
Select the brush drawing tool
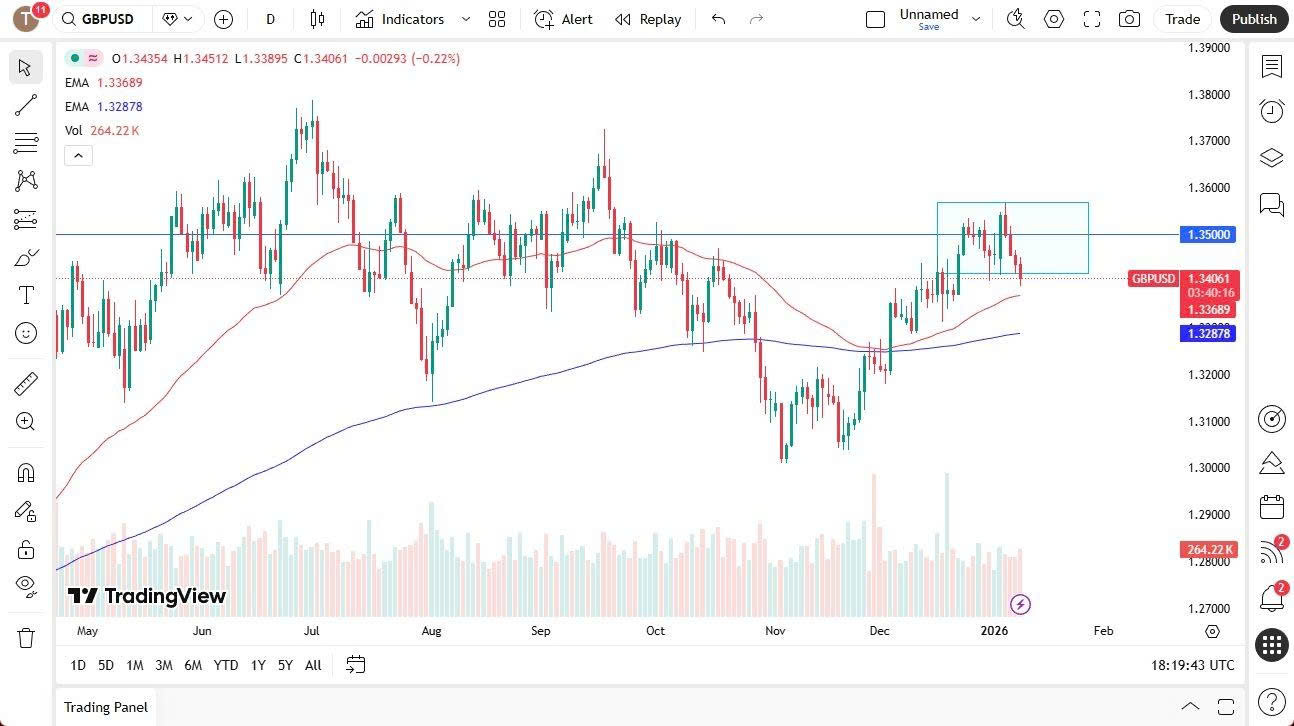tap(26, 258)
